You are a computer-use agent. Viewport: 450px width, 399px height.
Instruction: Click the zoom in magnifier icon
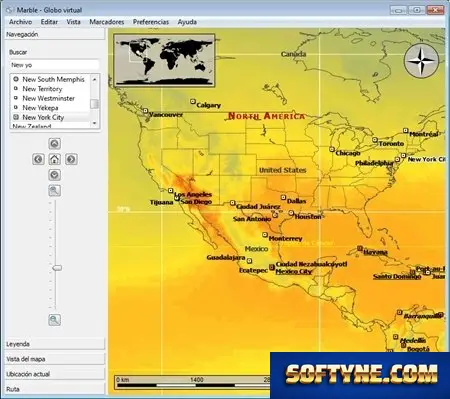[54, 191]
